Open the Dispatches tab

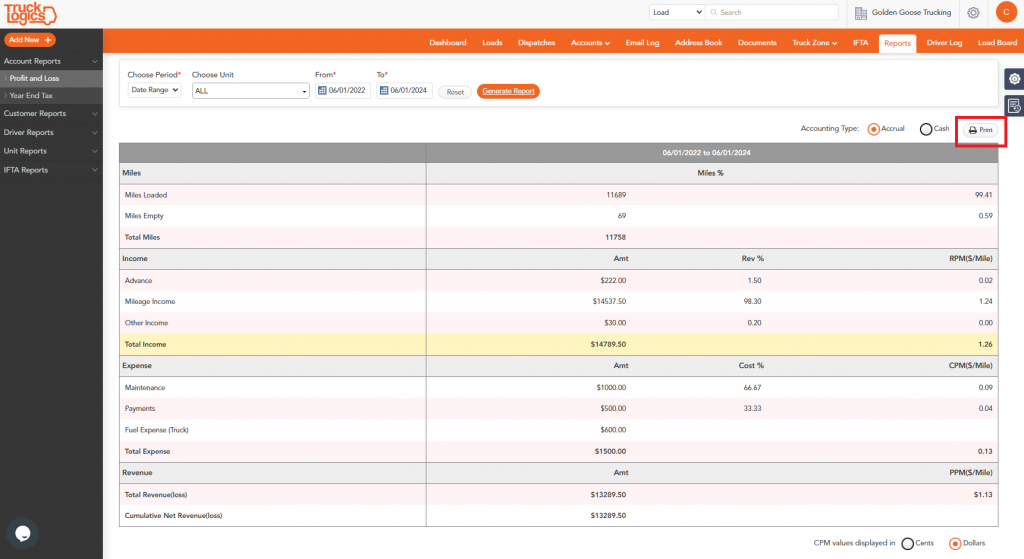[536, 43]
